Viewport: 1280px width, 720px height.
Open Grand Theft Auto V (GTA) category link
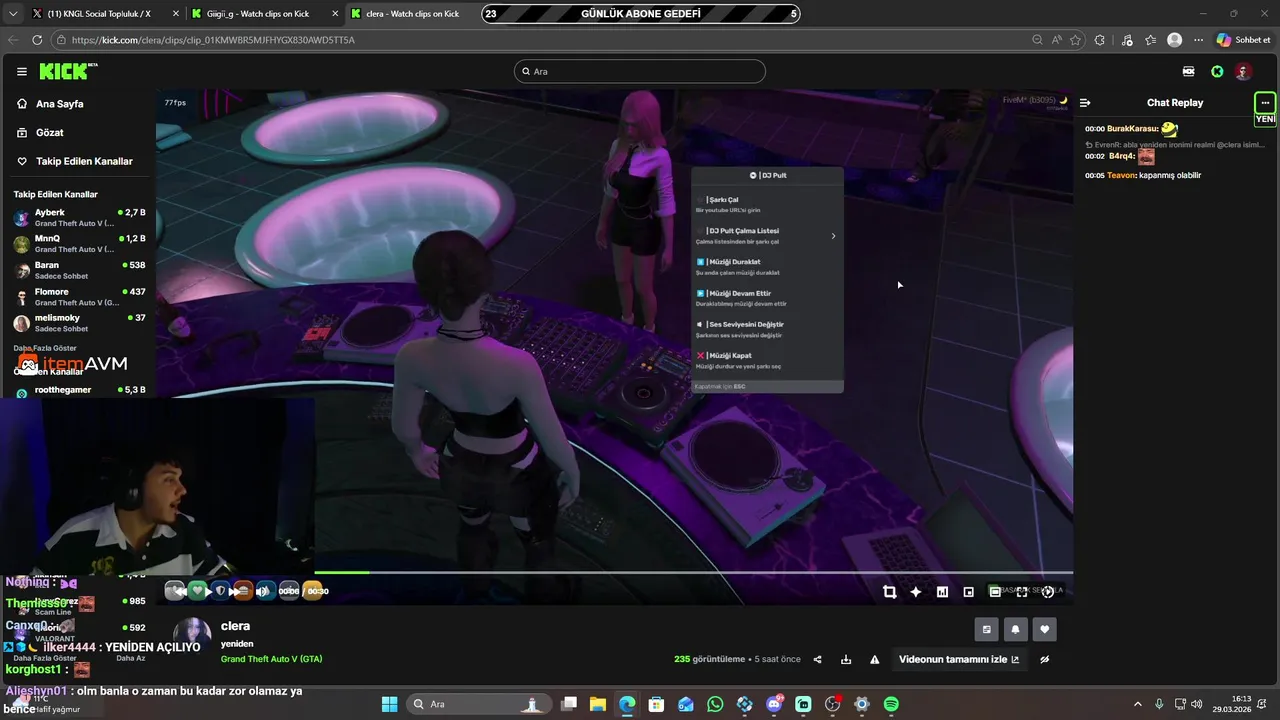pos(271,659)
